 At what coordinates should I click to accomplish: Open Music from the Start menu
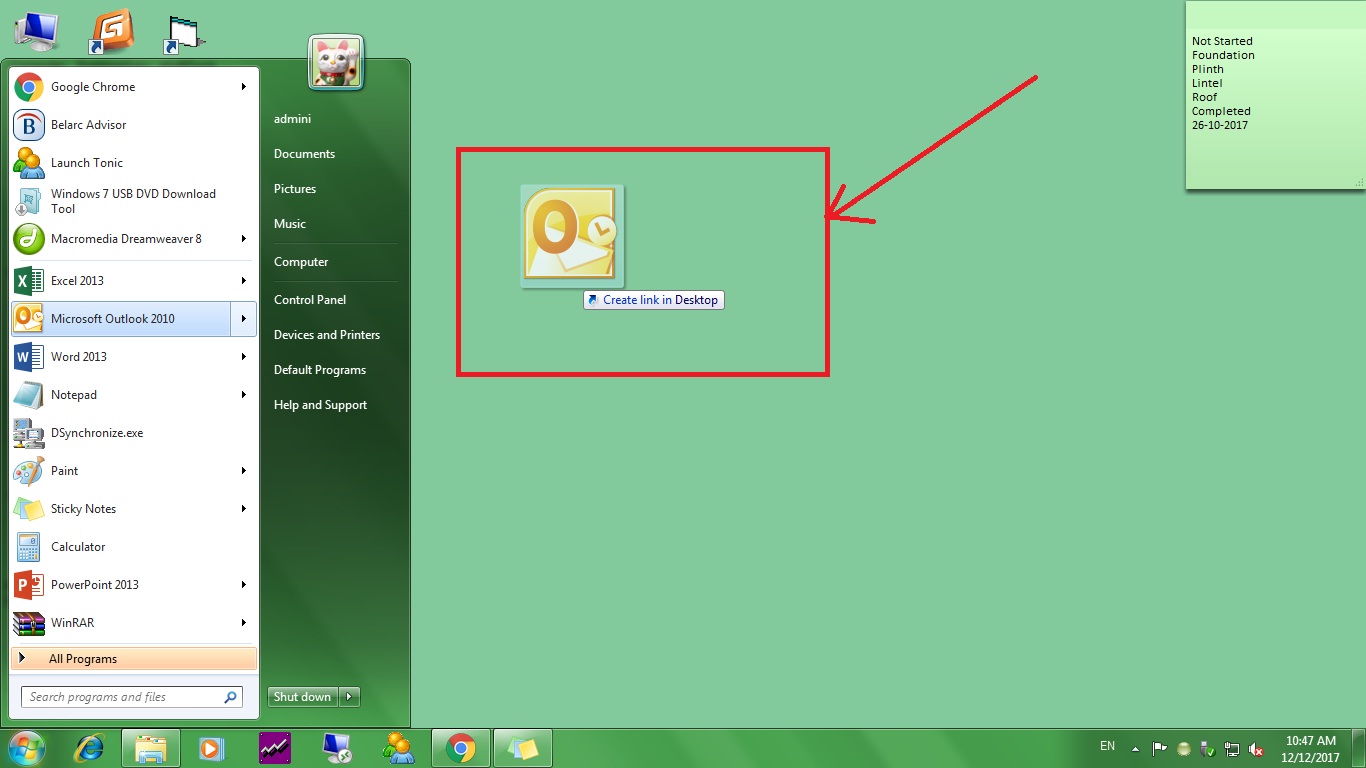(x=290, y=224)
